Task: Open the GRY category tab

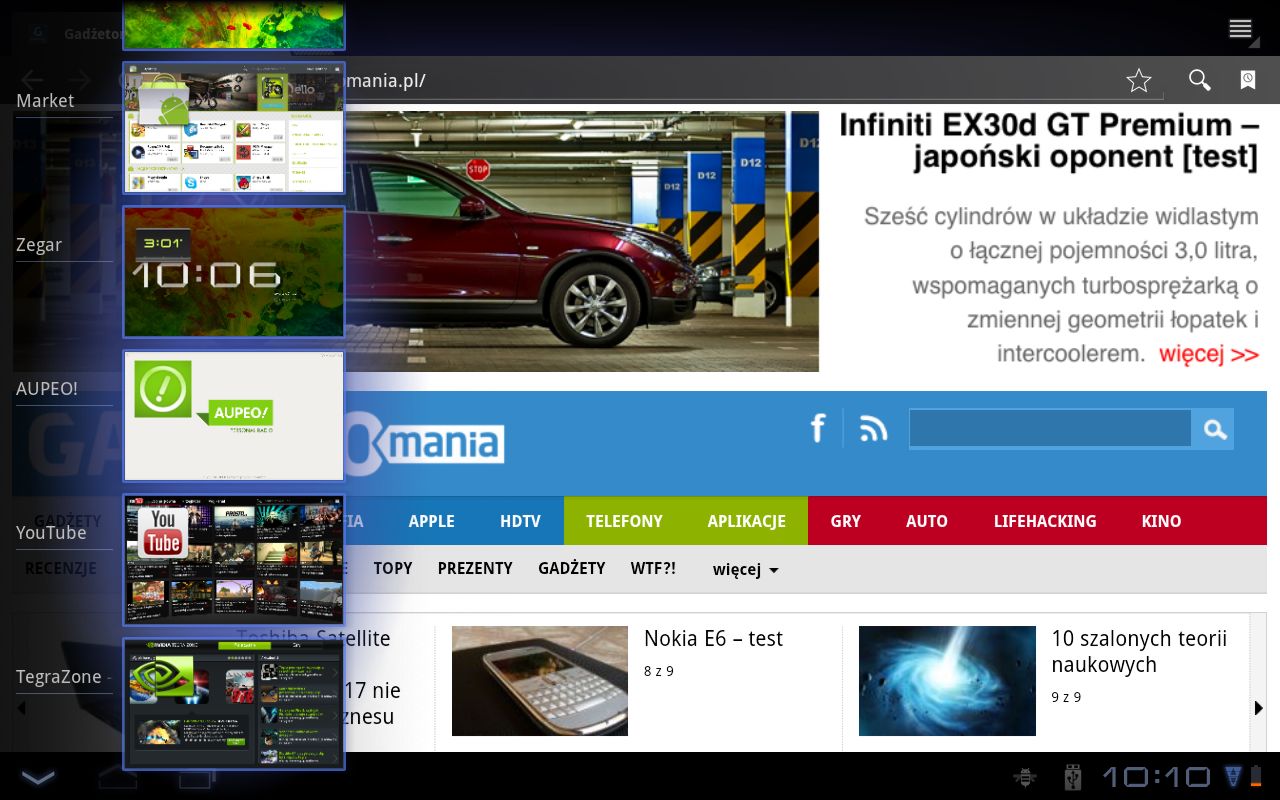Action: (x=846, y=521)
